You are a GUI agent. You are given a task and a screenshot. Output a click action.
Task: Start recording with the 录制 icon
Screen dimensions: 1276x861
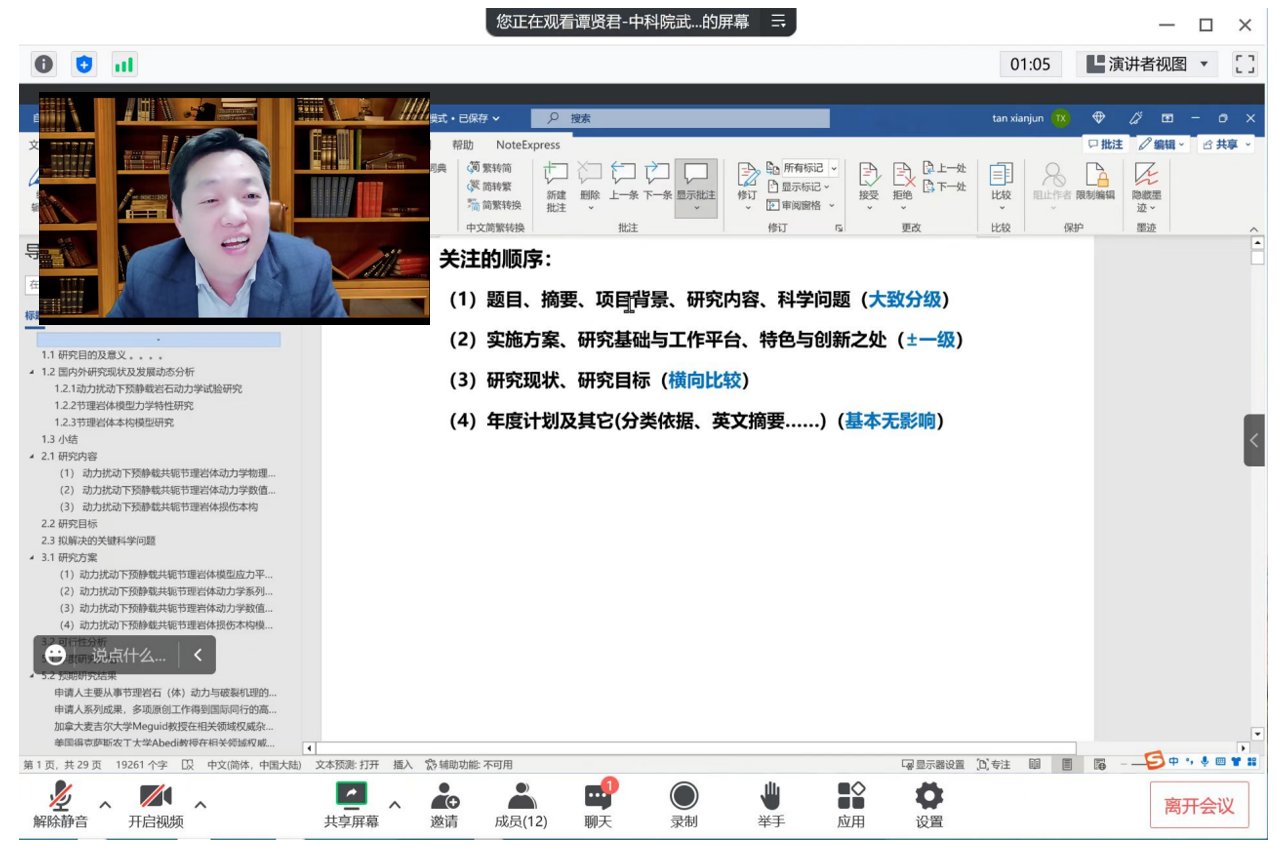[x=684, y=796]
